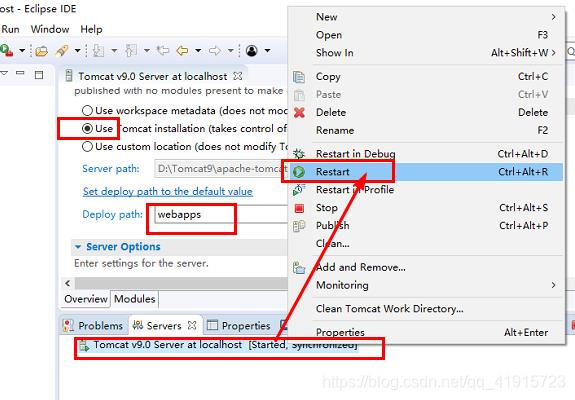575x400 pixels.
Task: Click the bug icon for Restart in Debug
Action: click(x=299, y=154)
